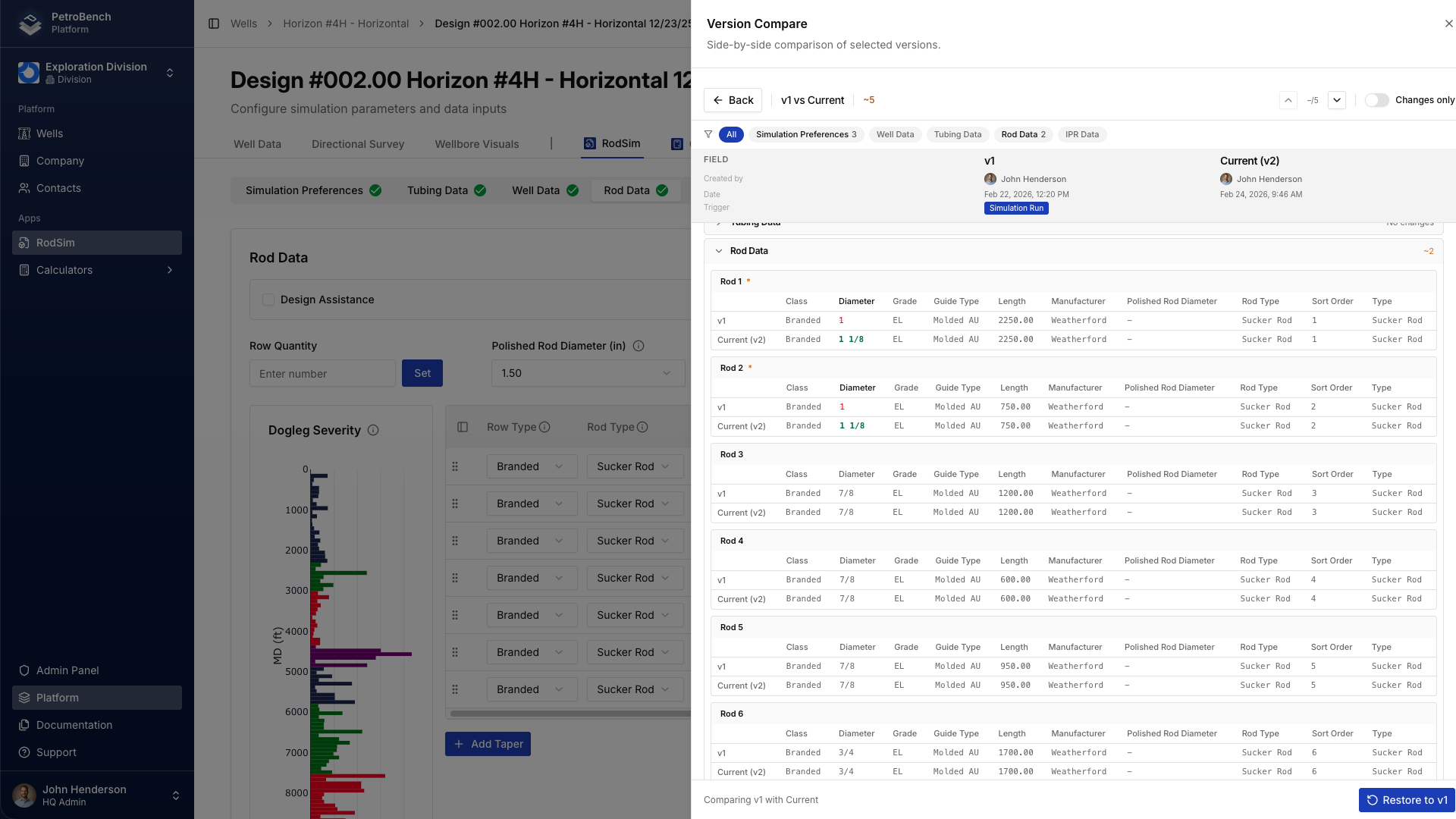Switch to the Well Data tab
The width and height of the screenshot is (1456, 819).
[257, 144]
